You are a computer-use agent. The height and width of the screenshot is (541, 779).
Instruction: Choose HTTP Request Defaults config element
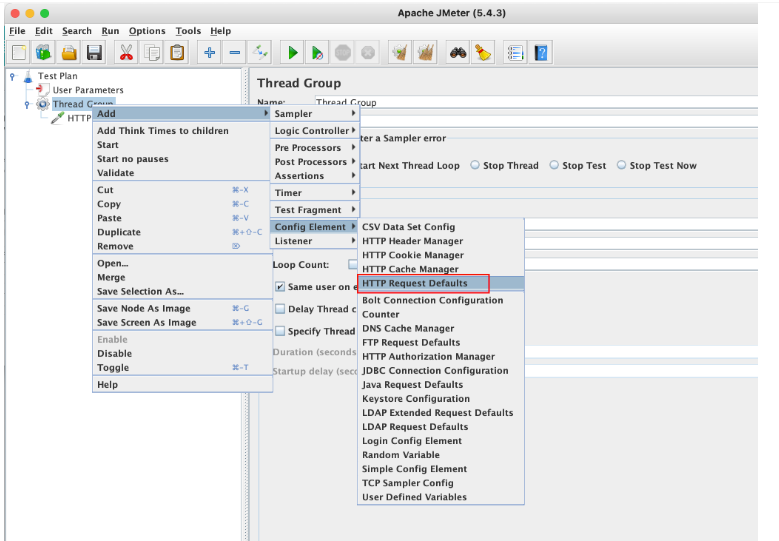[x=441, y=283]
